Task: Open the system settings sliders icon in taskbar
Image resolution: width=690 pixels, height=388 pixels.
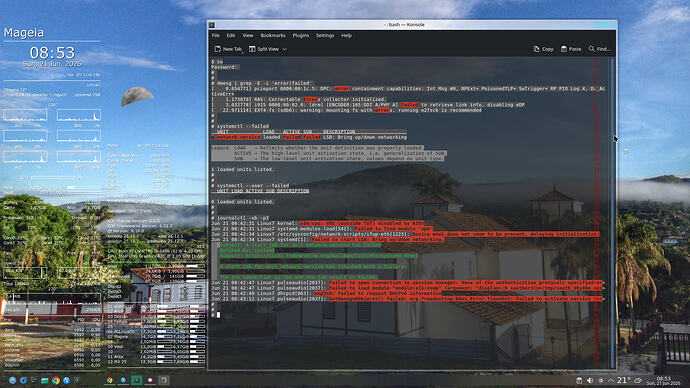Action: point(34,380)
